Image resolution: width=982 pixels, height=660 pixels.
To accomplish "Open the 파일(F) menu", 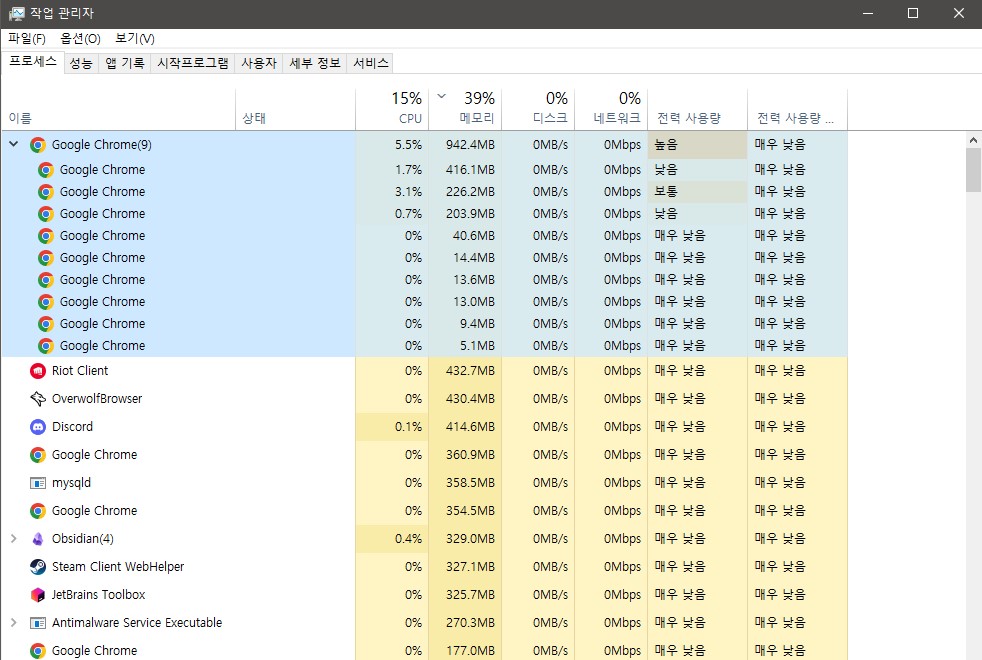I will click(27, 39).
